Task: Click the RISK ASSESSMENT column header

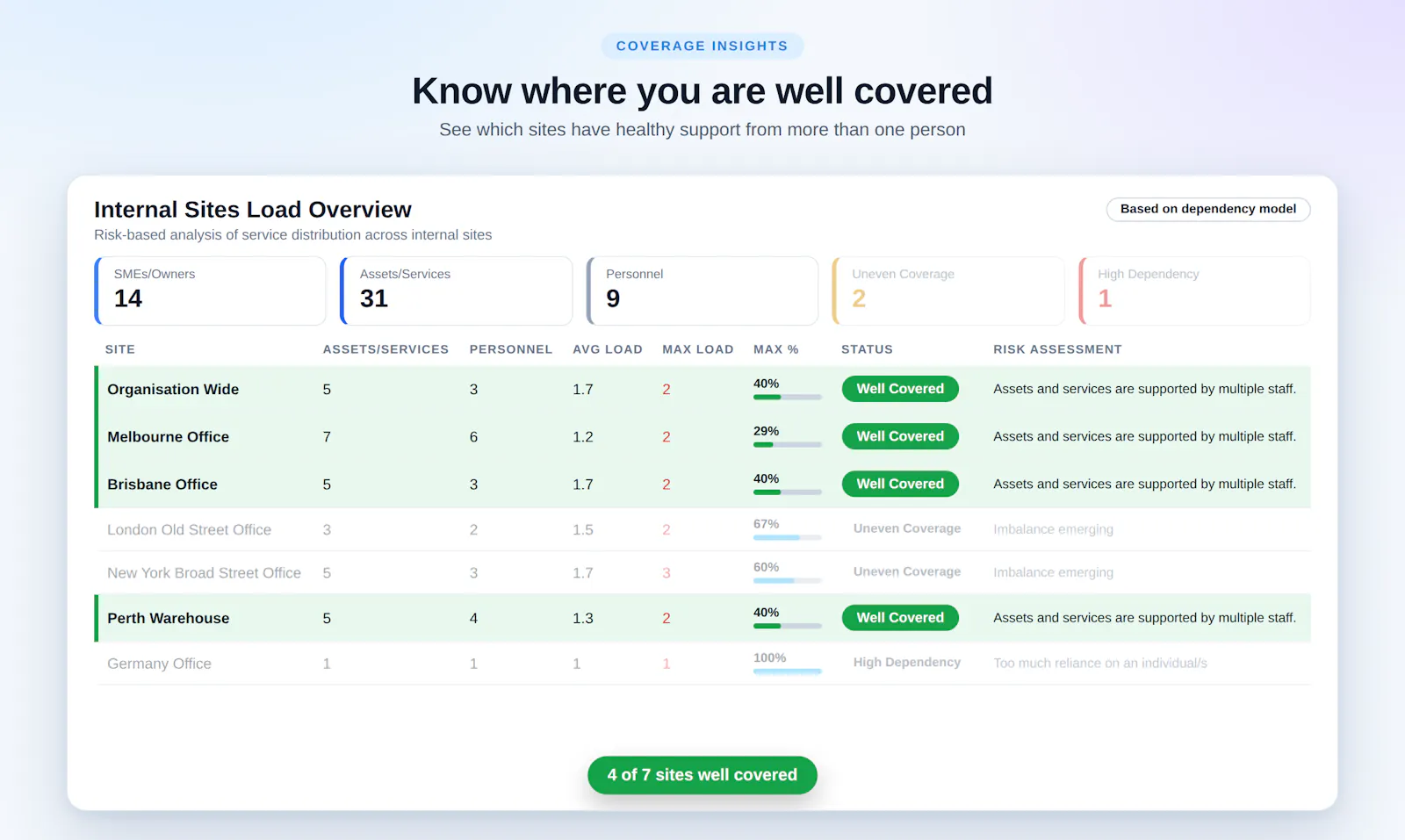Action: point(1057,349)
